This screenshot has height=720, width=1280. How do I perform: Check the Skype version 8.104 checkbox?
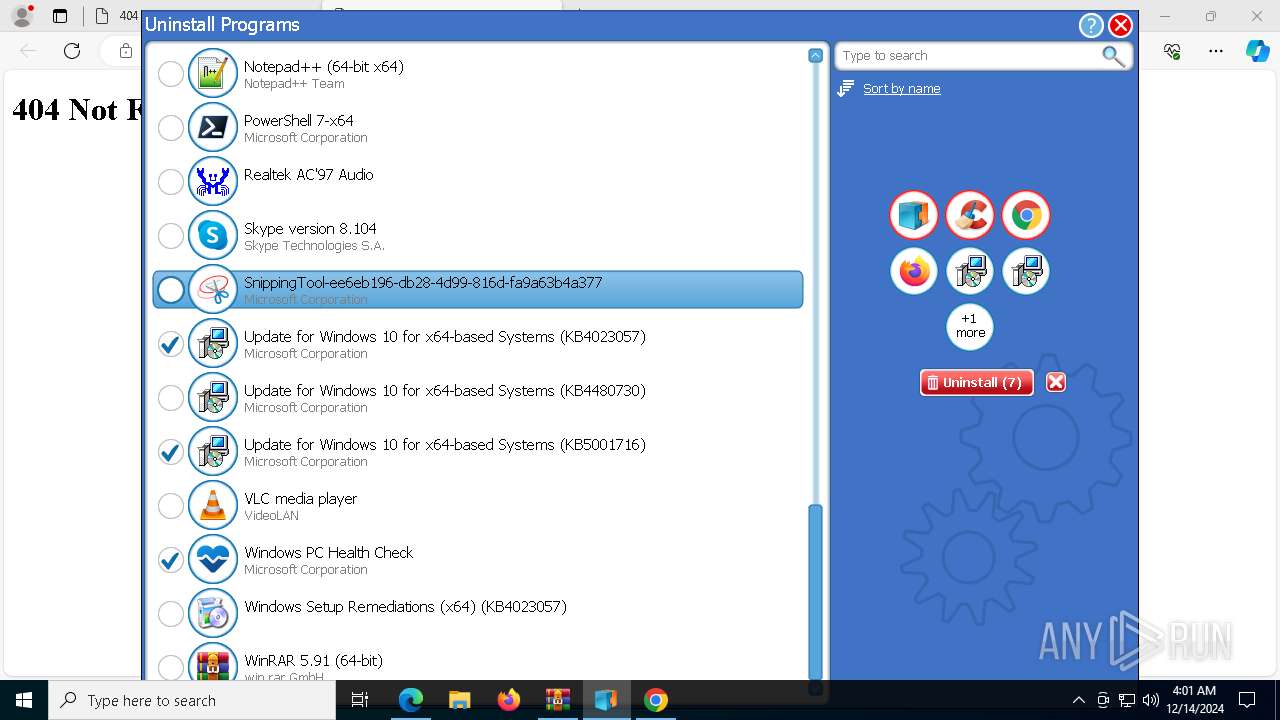pyautogui.click(x=171, y=235)
